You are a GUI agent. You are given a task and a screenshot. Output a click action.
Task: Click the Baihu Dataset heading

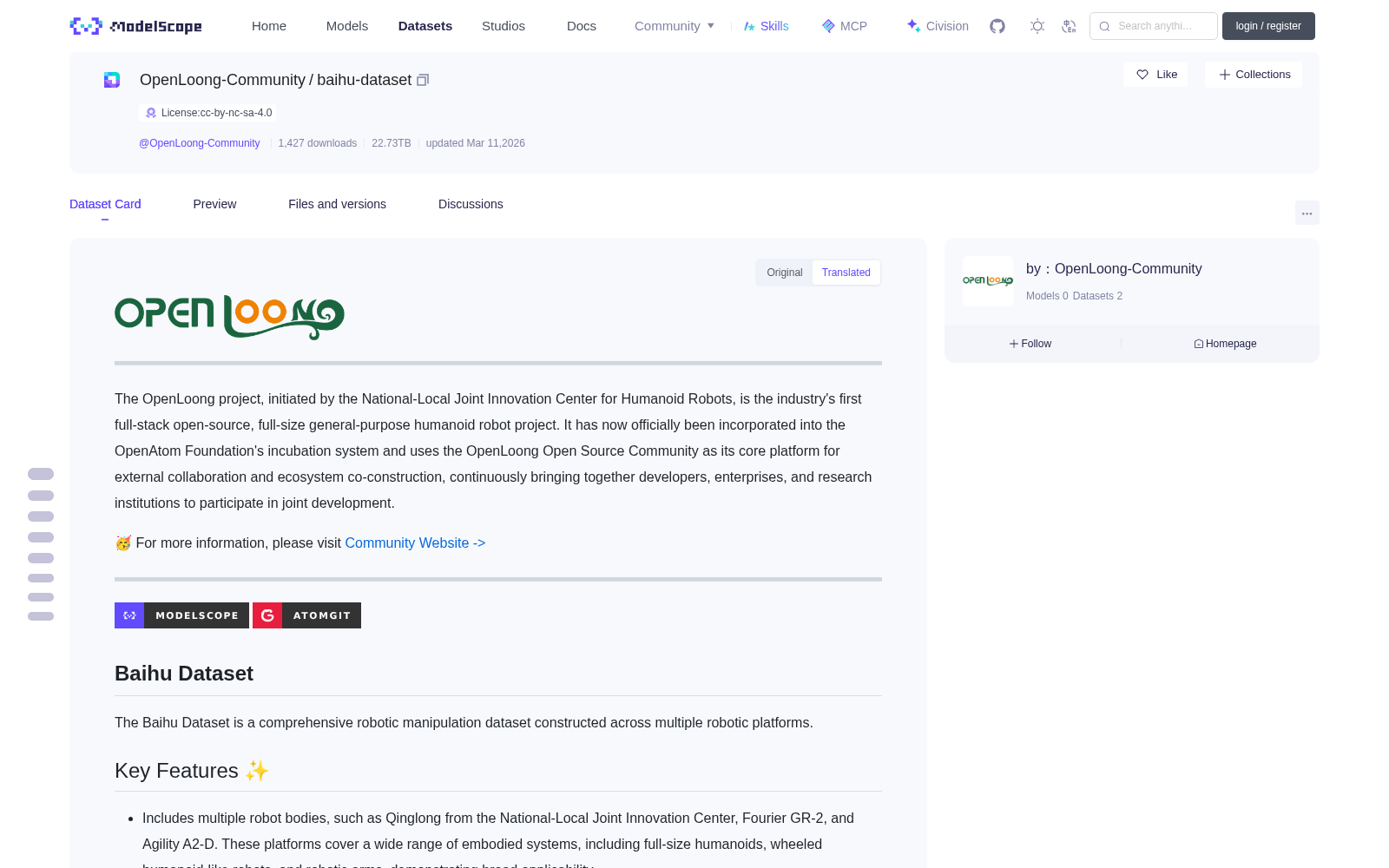coord(184,674)
